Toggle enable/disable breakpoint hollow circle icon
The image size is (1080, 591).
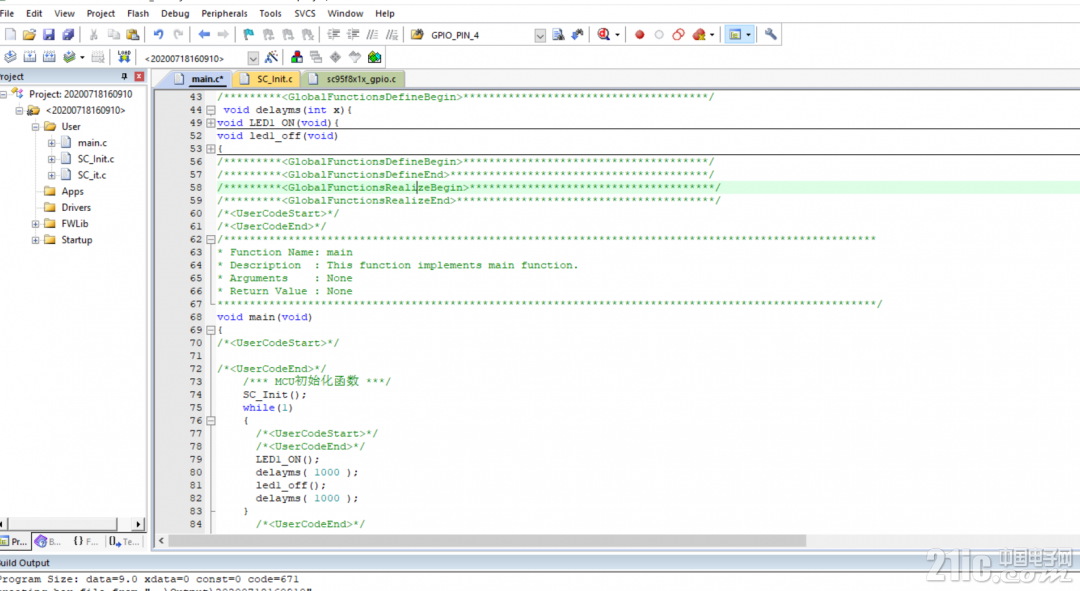(x=658, y=34)
